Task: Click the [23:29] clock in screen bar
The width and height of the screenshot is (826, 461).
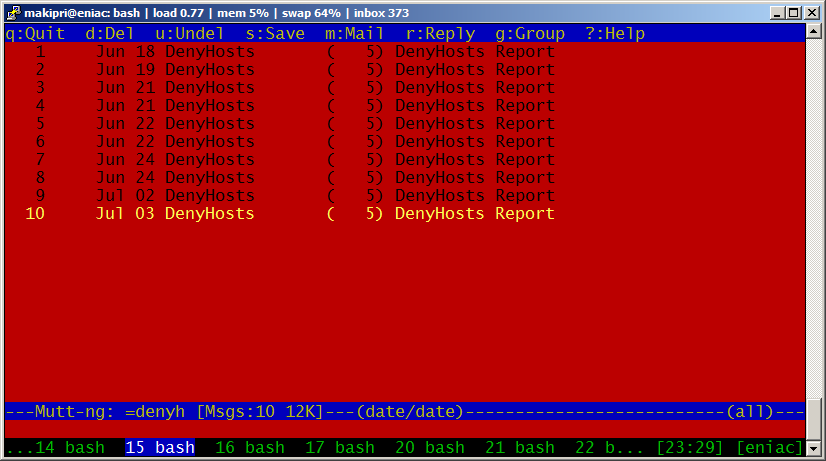Action: tap(690, 447)
